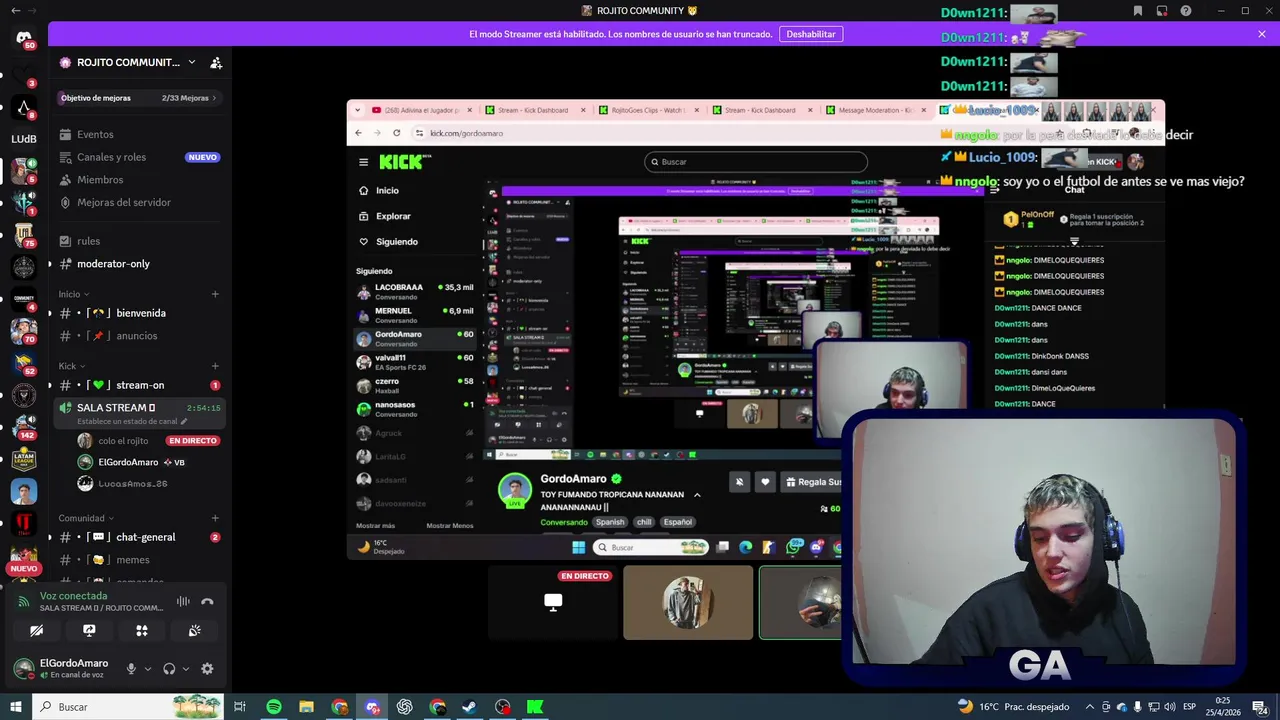Open Kick app from taskbar
1280x720 pixels.
[535, 707]
